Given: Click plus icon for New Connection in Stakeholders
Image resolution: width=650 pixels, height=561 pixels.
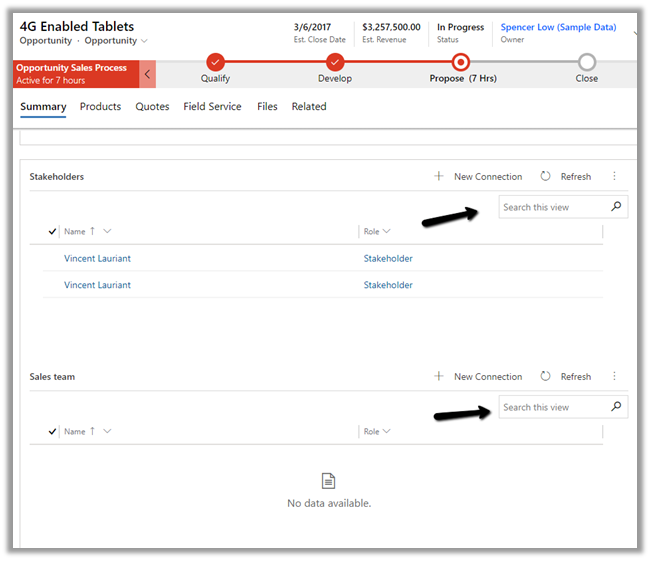Looking at the screenshot, I should (439, 177).
